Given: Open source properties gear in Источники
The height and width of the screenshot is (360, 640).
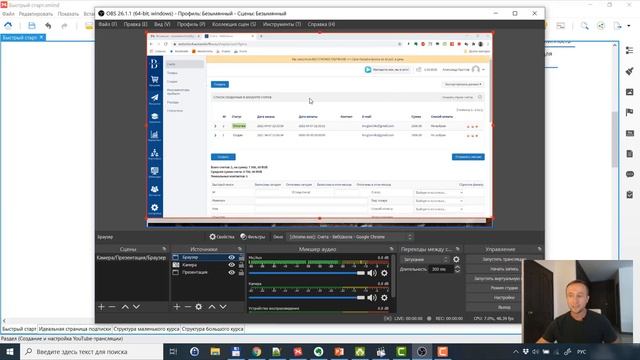Looking at the screenshot, I should coord(199,307).
